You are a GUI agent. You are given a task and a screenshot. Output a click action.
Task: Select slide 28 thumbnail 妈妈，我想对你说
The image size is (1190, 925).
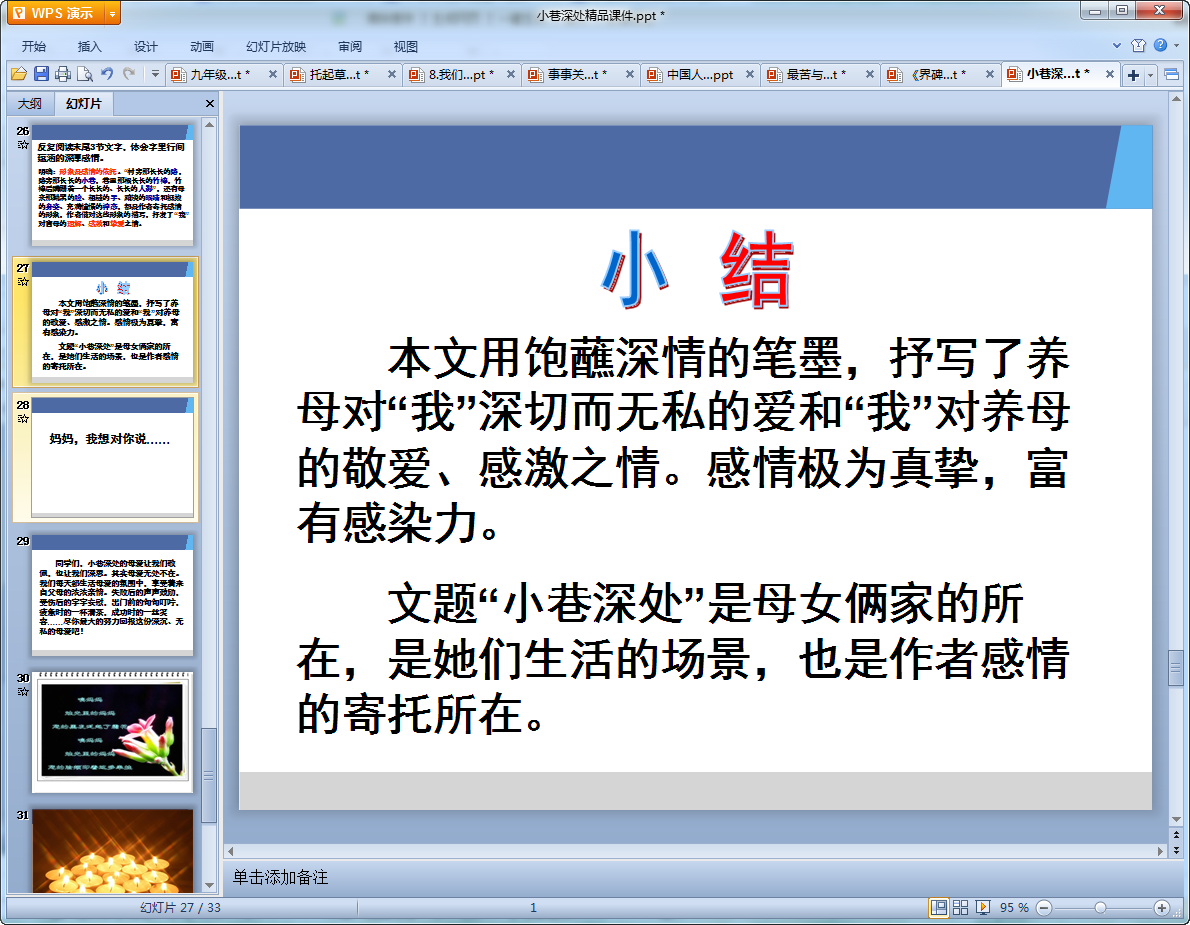tap(112, 458)
